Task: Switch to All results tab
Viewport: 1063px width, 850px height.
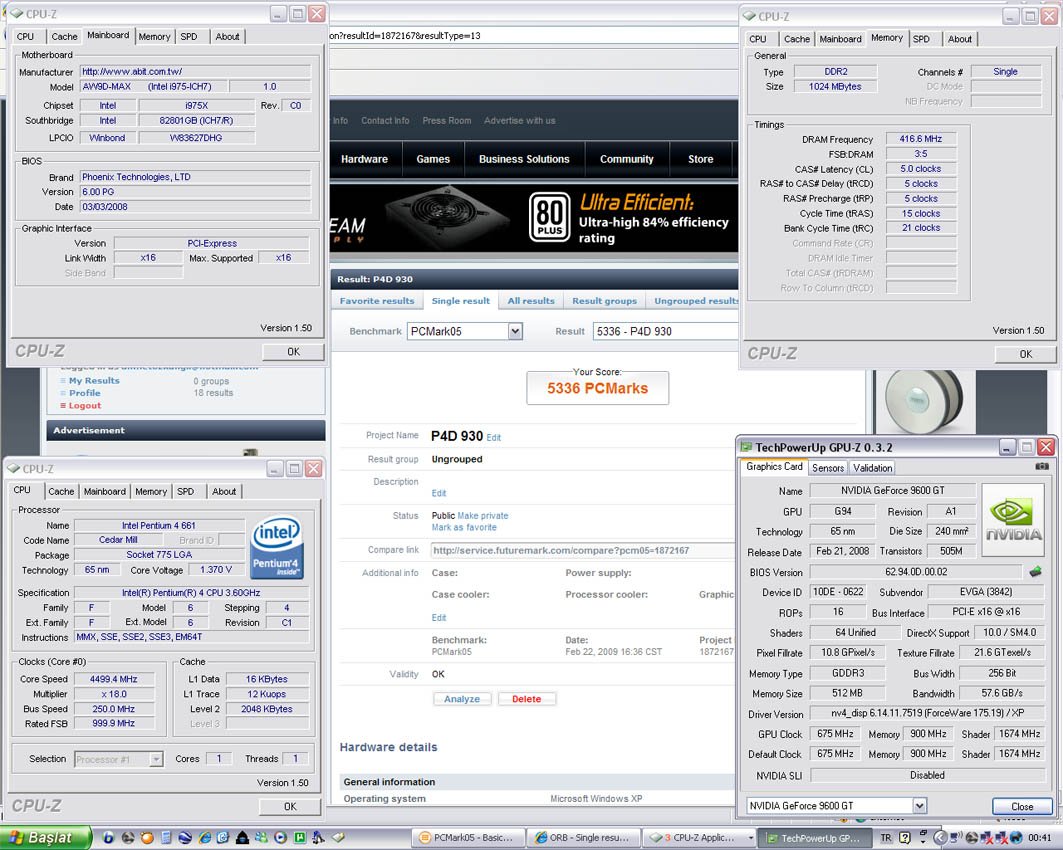Action: pos(531,301)
